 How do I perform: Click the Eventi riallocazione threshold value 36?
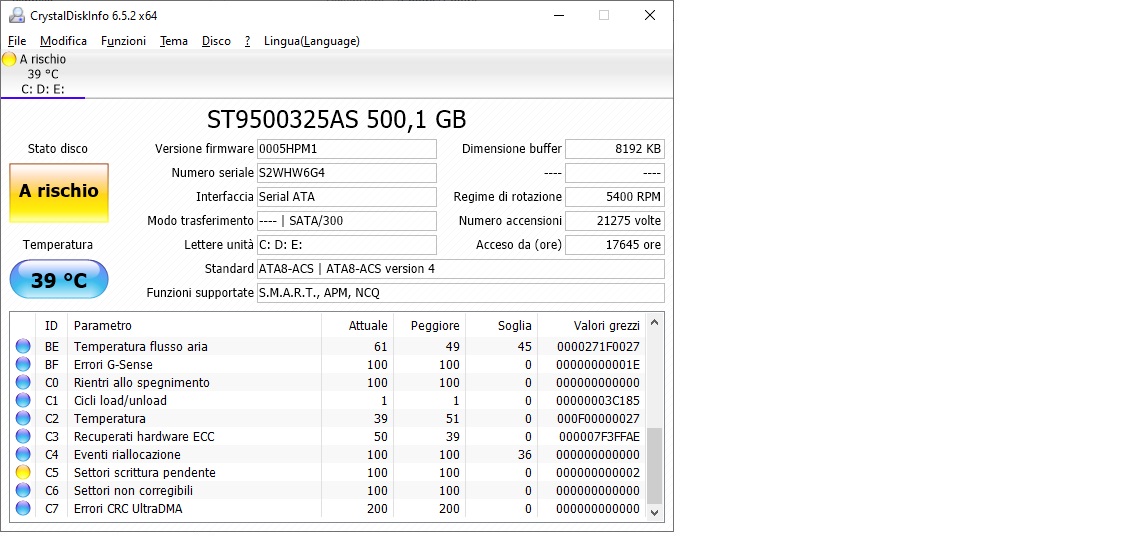[x=524, y=454]
